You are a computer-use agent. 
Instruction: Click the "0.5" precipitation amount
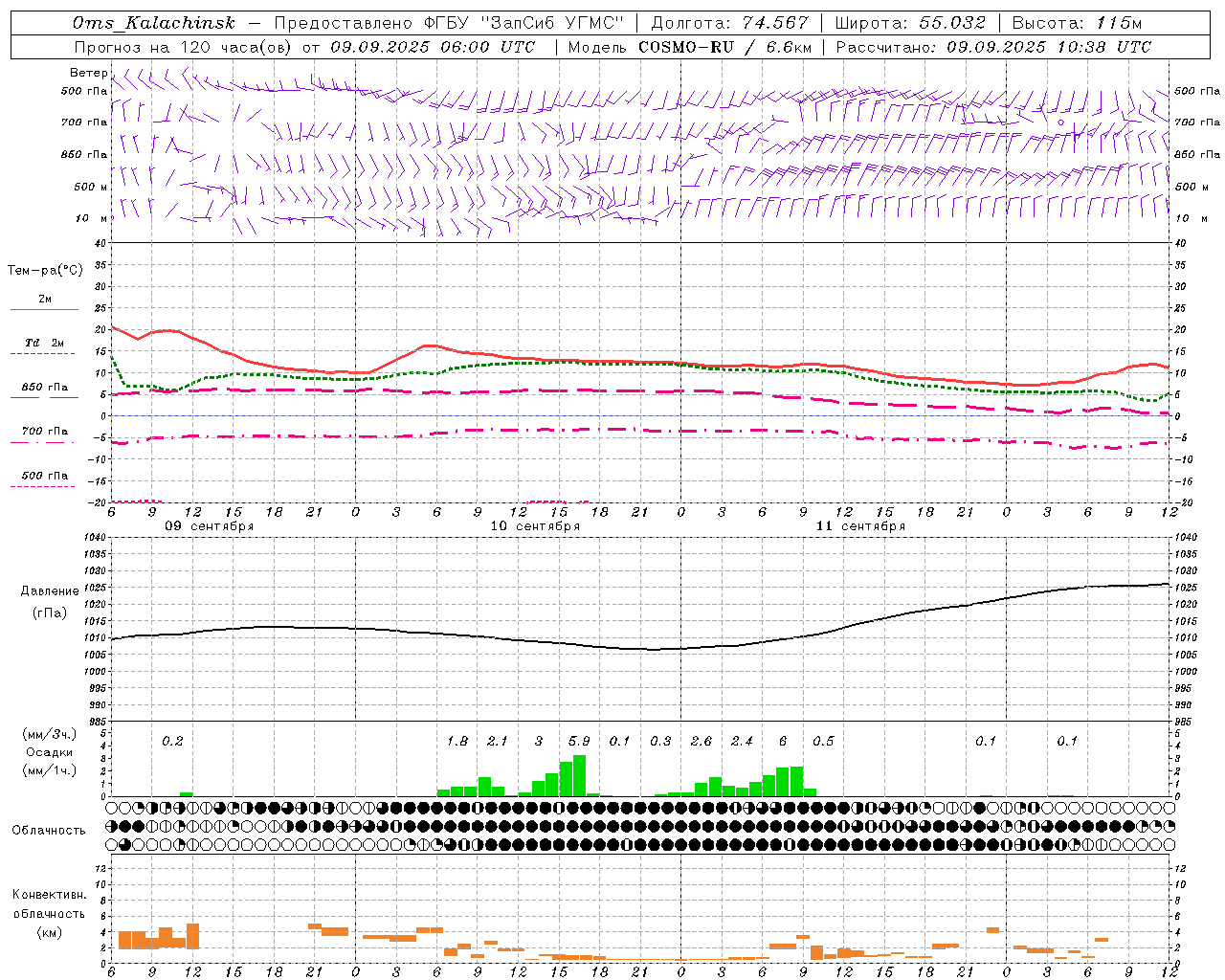click(x=823, y=741)
